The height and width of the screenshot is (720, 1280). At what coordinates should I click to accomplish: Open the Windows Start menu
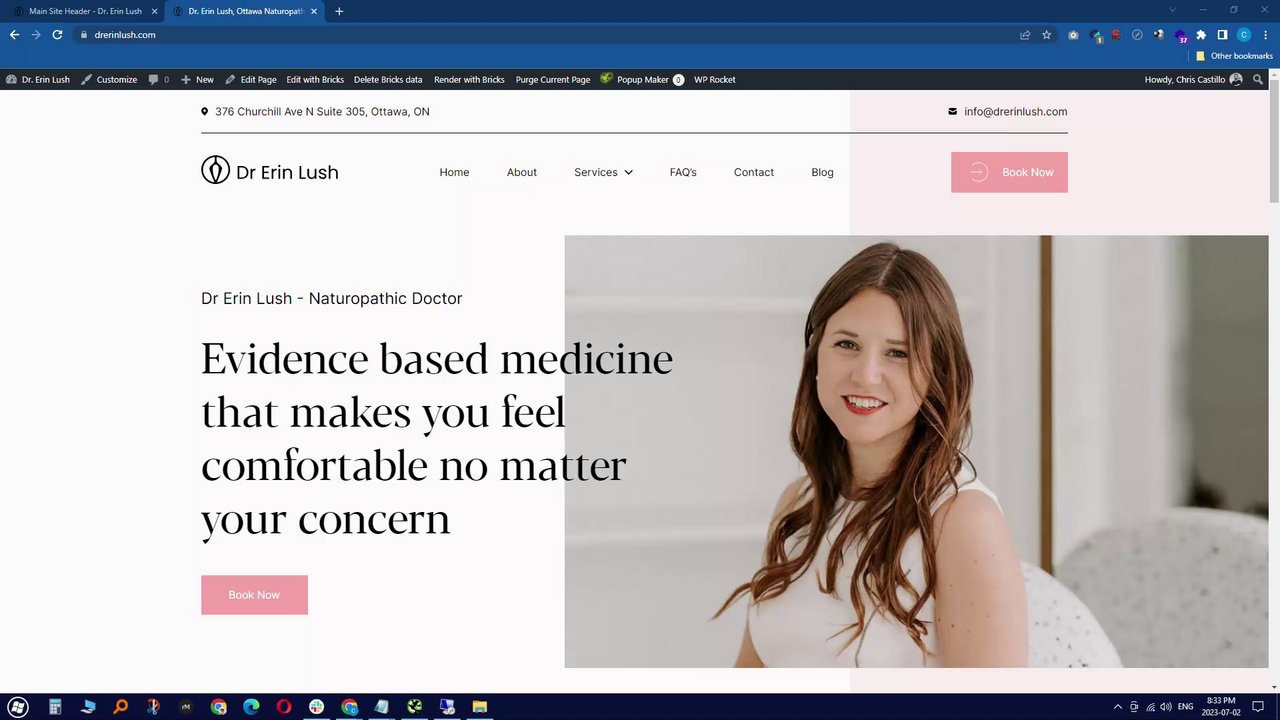(x=17, y=707)
